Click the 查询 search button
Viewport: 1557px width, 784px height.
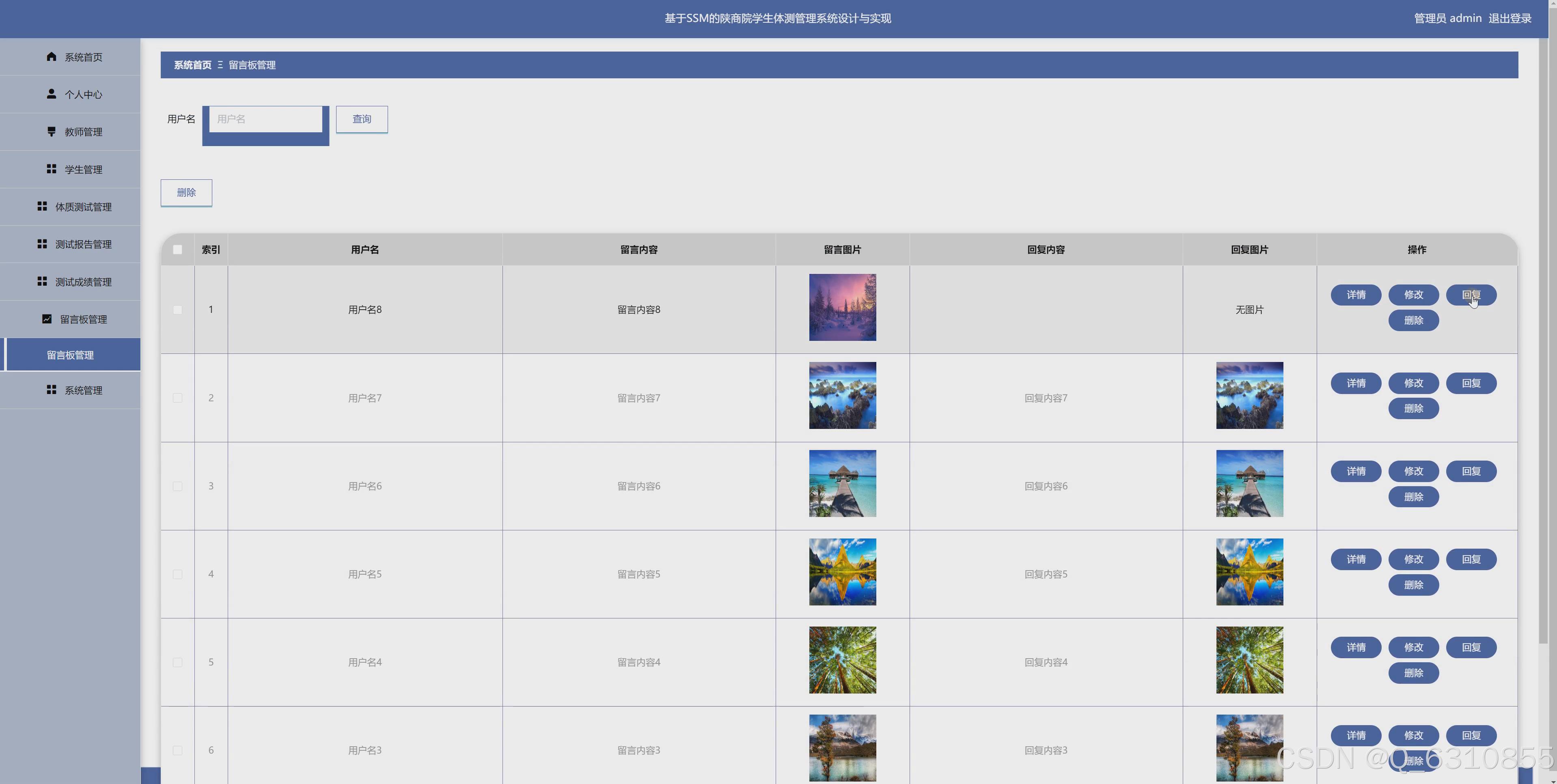coord(361,119)
